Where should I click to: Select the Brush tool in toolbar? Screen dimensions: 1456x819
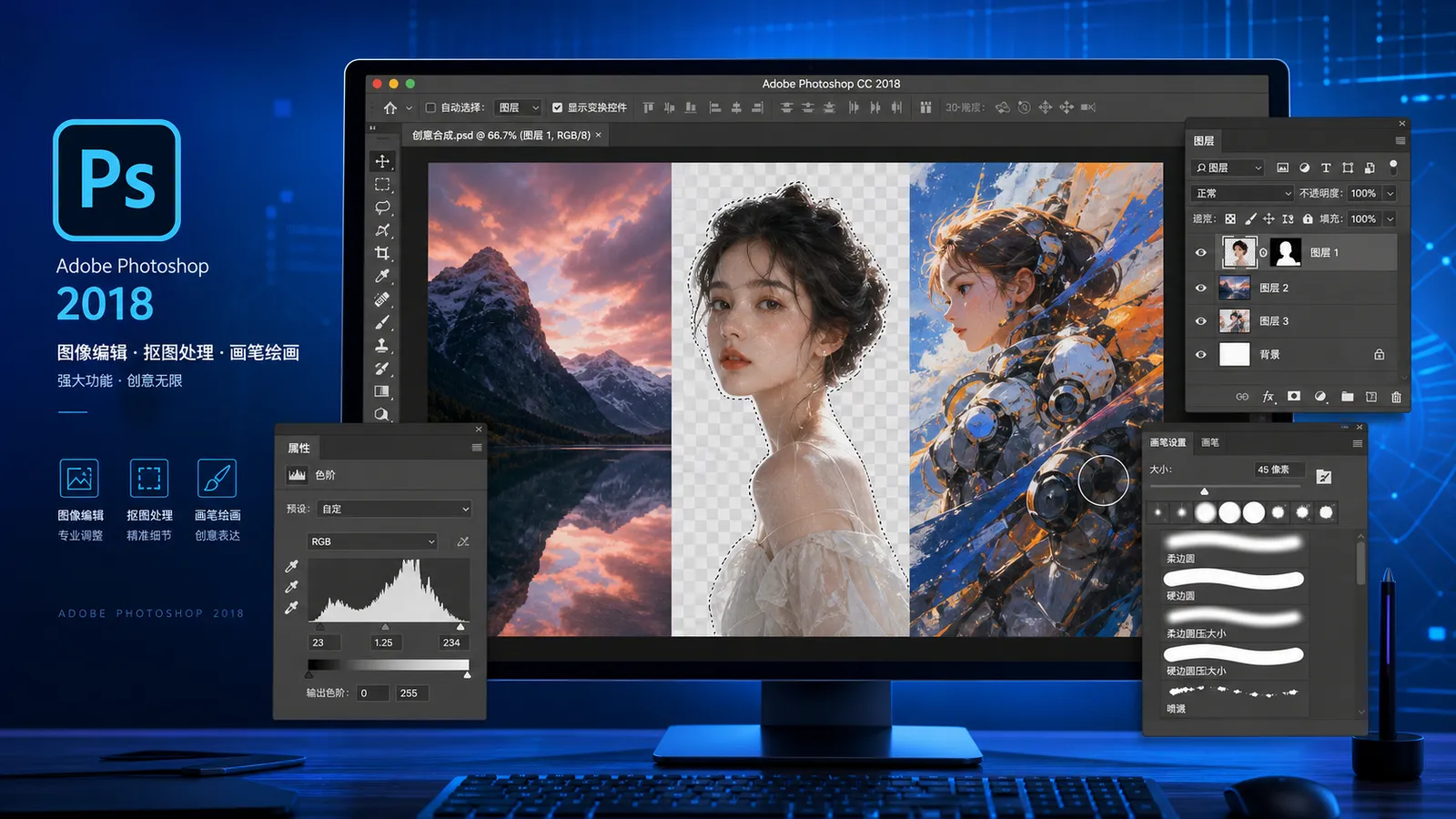click(x=382, y=322)
